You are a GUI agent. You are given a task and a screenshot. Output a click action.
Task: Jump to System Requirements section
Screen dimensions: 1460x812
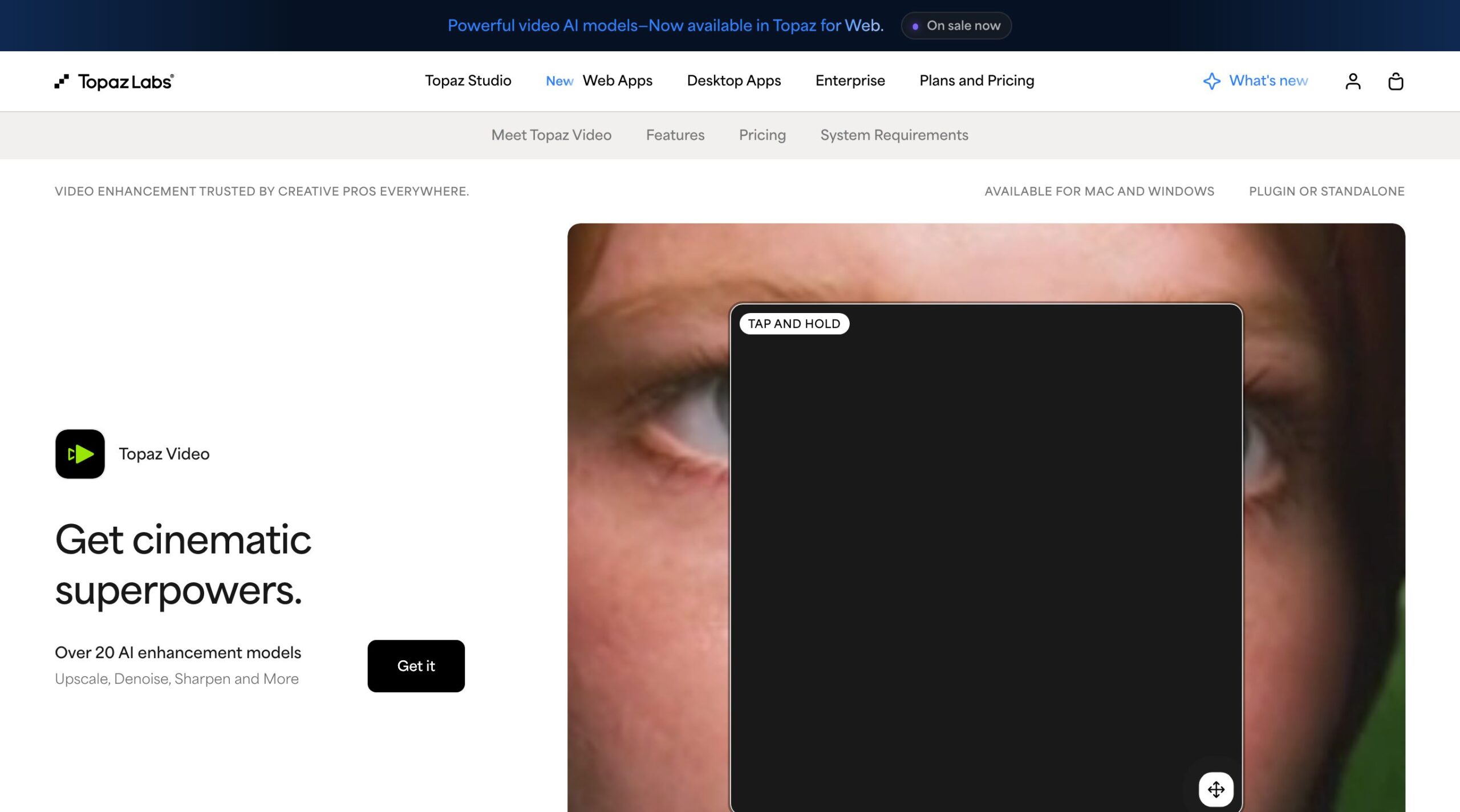tap(894, 135)
